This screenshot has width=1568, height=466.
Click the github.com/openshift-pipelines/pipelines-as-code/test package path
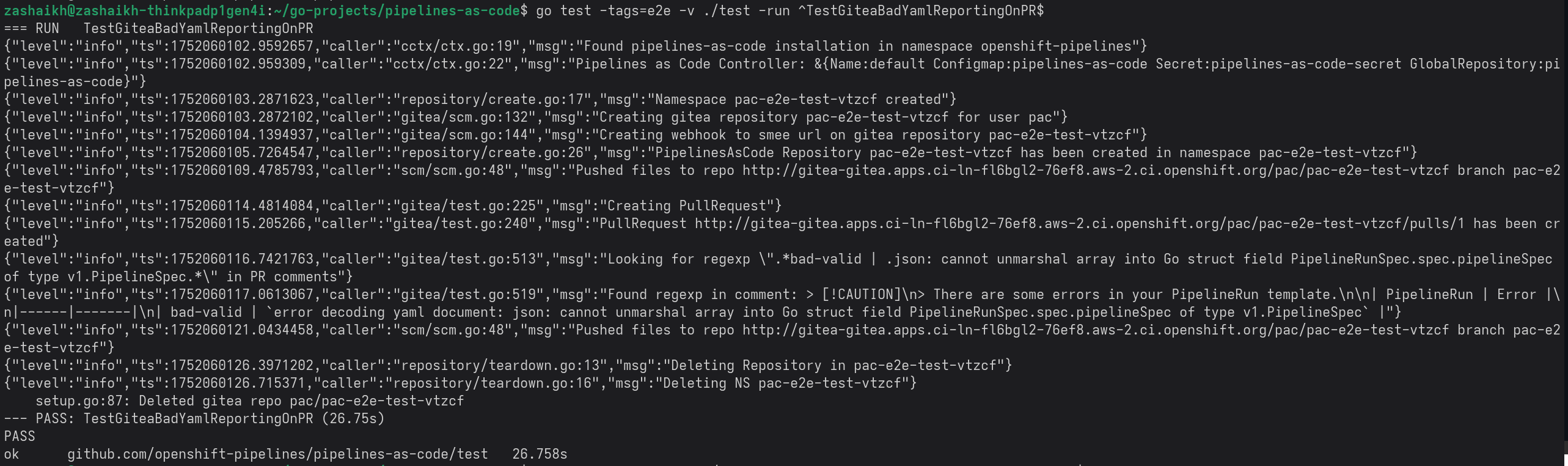(277, 454)
